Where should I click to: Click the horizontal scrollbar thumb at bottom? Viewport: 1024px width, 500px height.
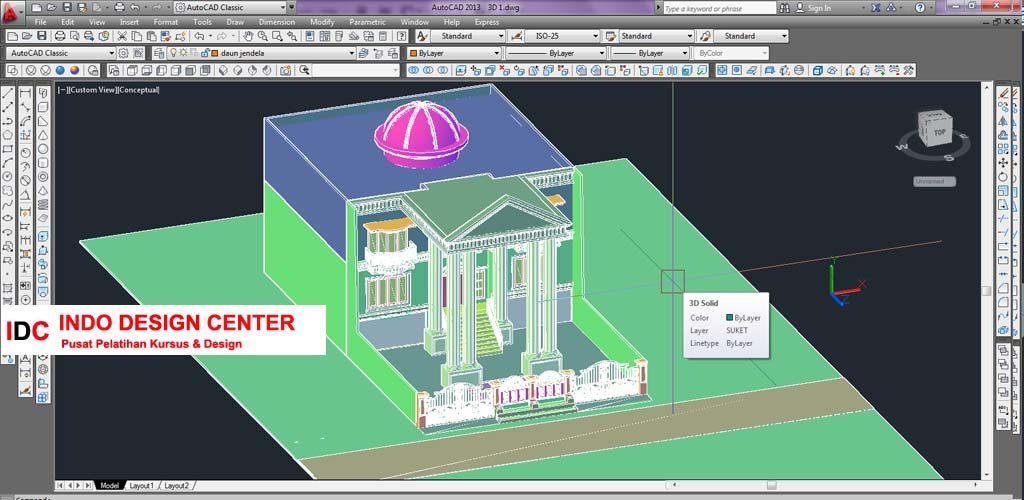771,486
